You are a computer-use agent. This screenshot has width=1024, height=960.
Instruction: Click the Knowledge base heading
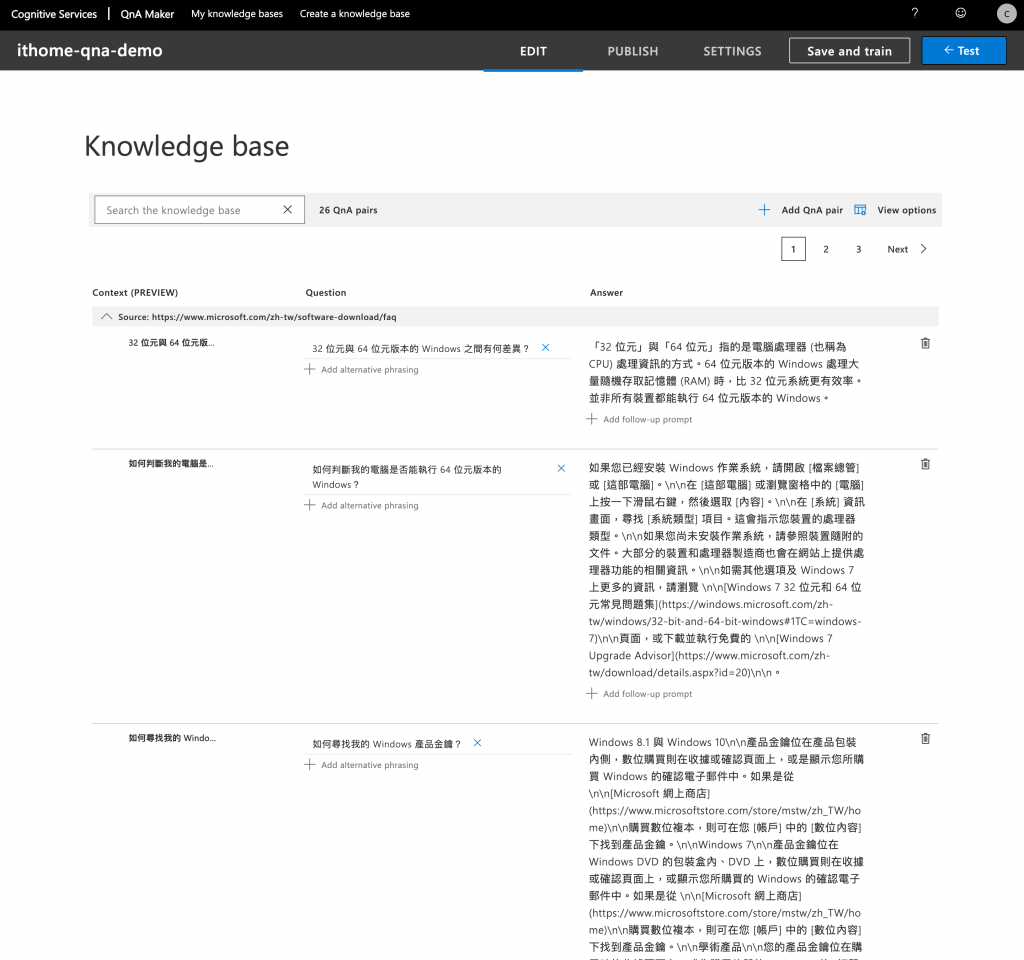pos(187,146)
